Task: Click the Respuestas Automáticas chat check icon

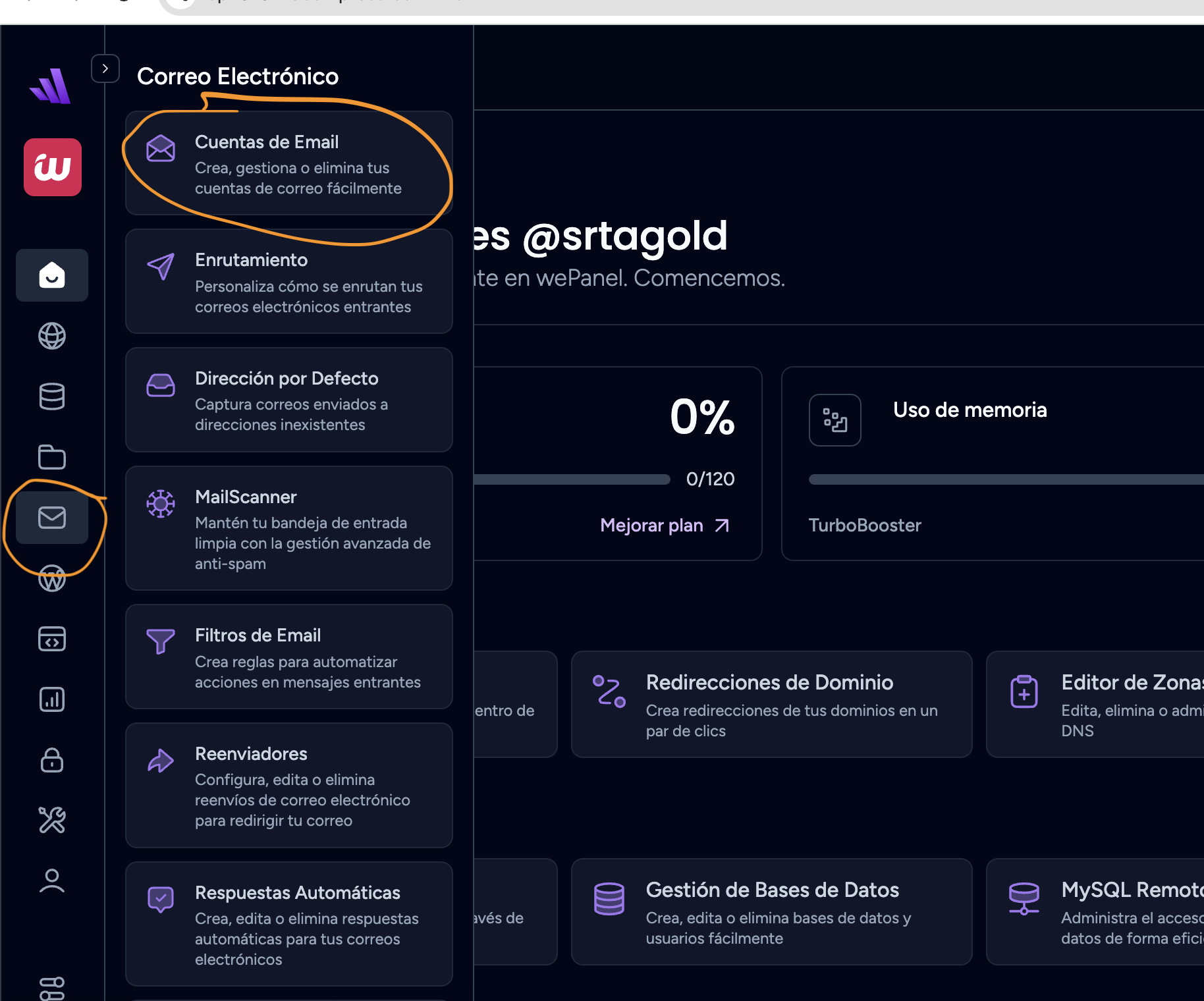Action: pyautogui.click(x=161, y=900)
